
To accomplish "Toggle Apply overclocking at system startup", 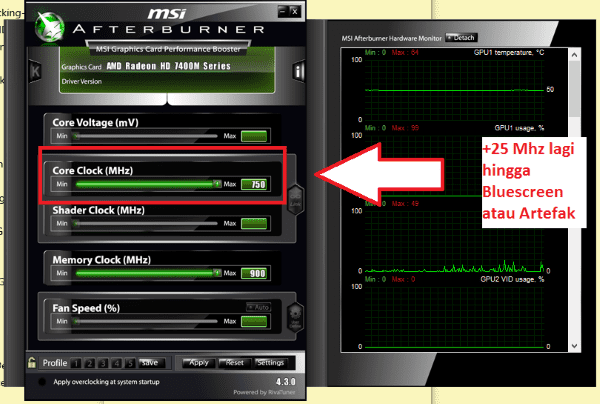I will pyautogui.click(x=42, y=381).
